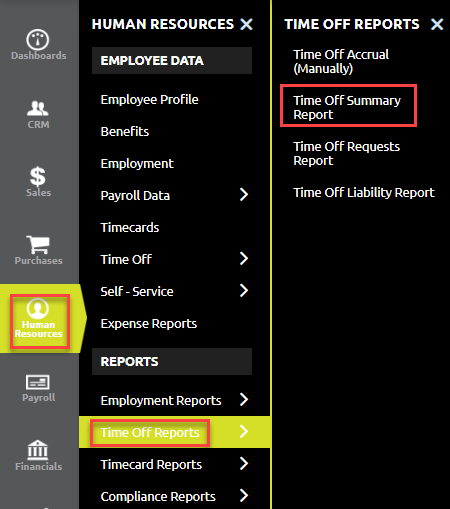Click the REPORTS section header
450x509 pixels.
(172, 361)
